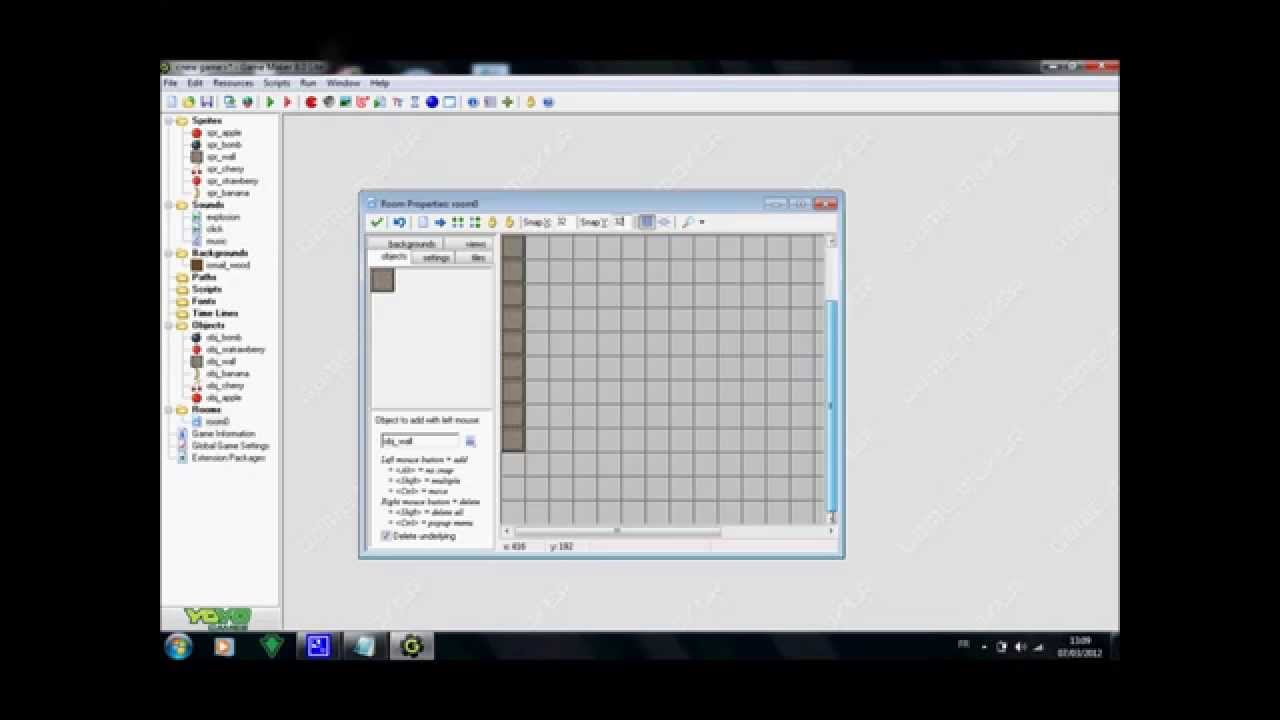Click the Snap Y value field
Viewport: 1280px width, 720px height.
pos(620,222)
